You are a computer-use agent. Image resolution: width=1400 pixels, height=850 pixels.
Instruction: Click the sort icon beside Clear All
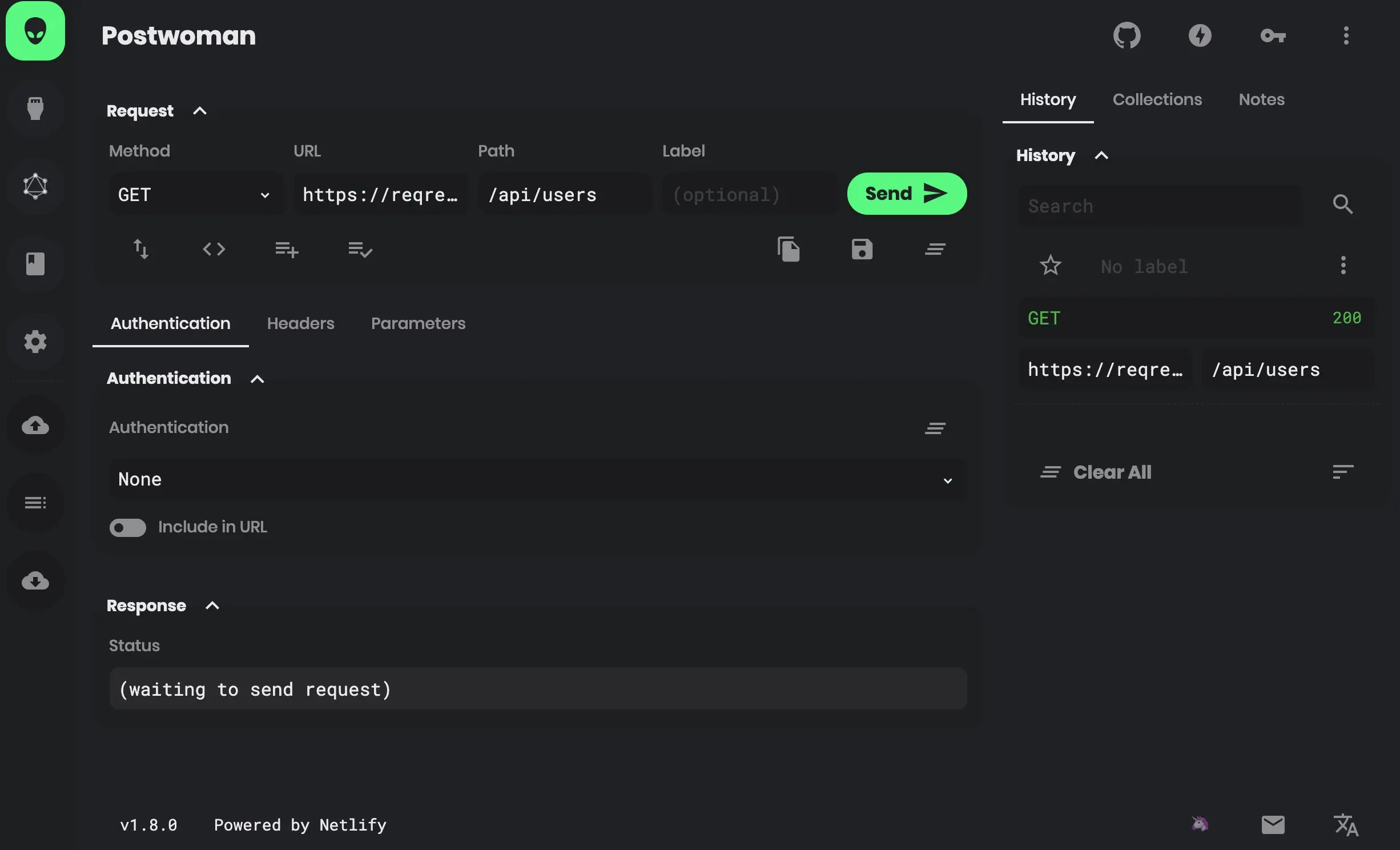[x=1343, y=472]
